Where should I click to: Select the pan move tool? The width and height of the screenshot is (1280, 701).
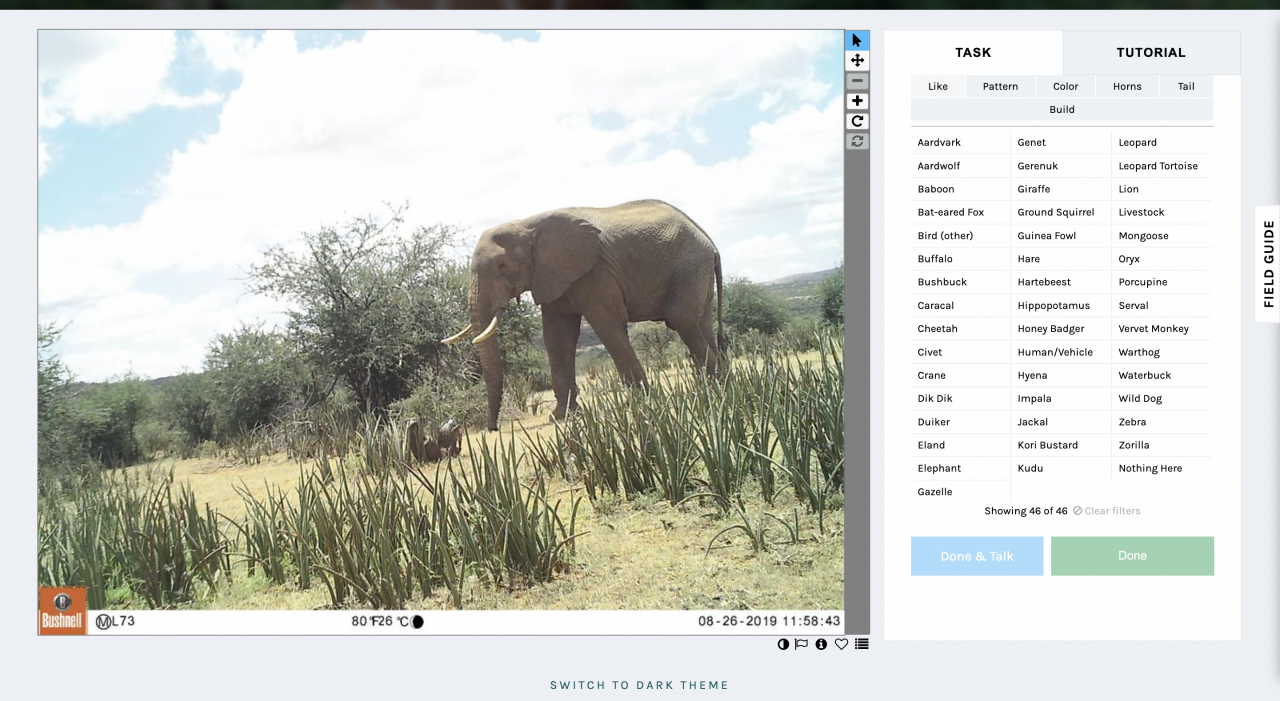coord(857,60)
